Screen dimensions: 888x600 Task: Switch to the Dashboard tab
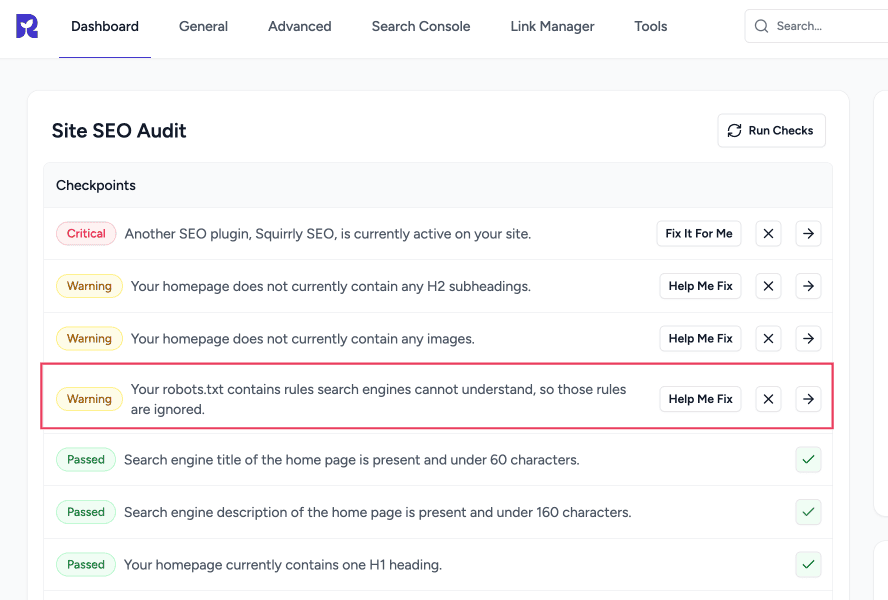point(105,26)
